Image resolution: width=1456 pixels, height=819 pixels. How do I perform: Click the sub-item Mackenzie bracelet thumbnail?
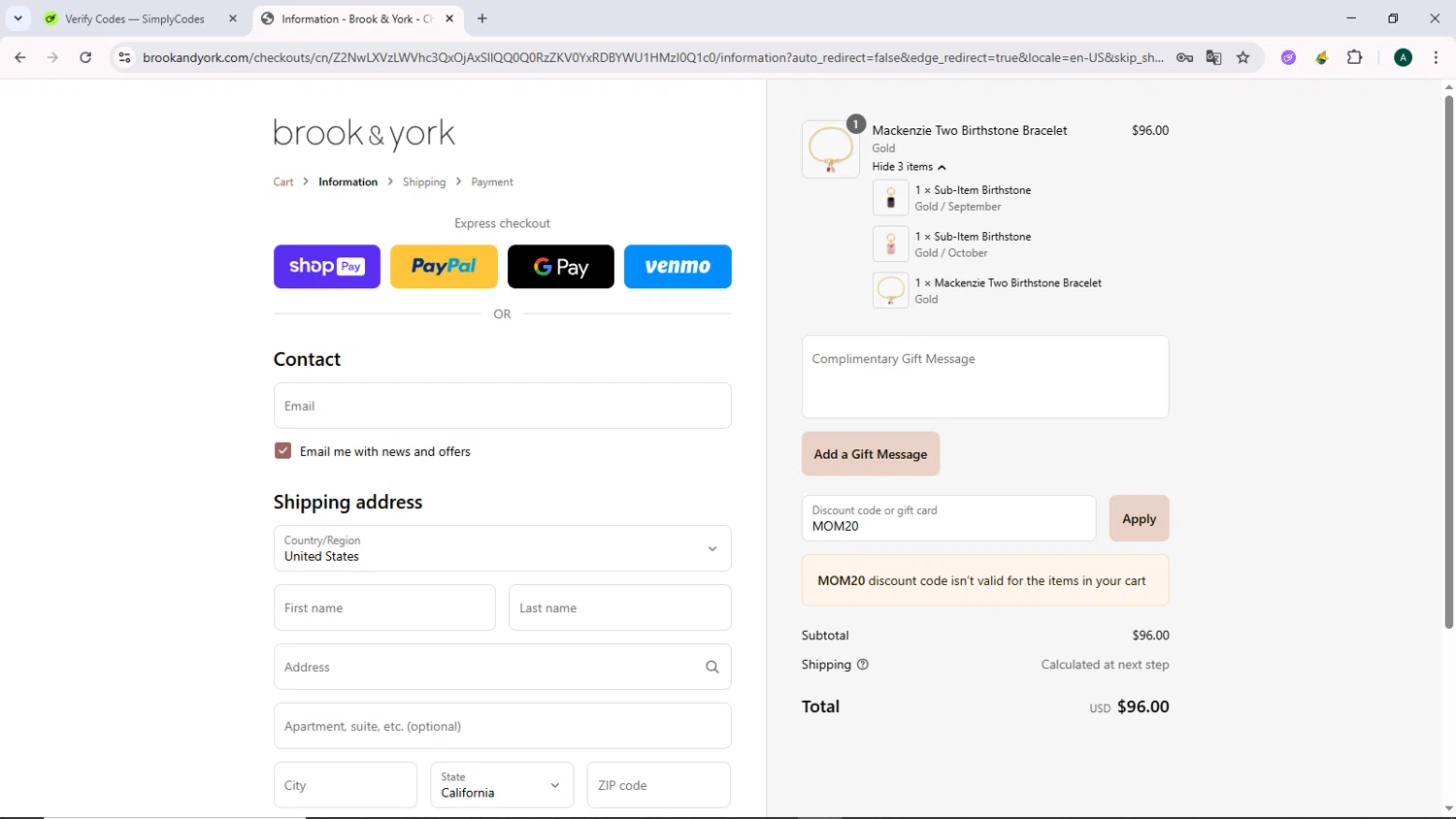(x=890, y=290)
